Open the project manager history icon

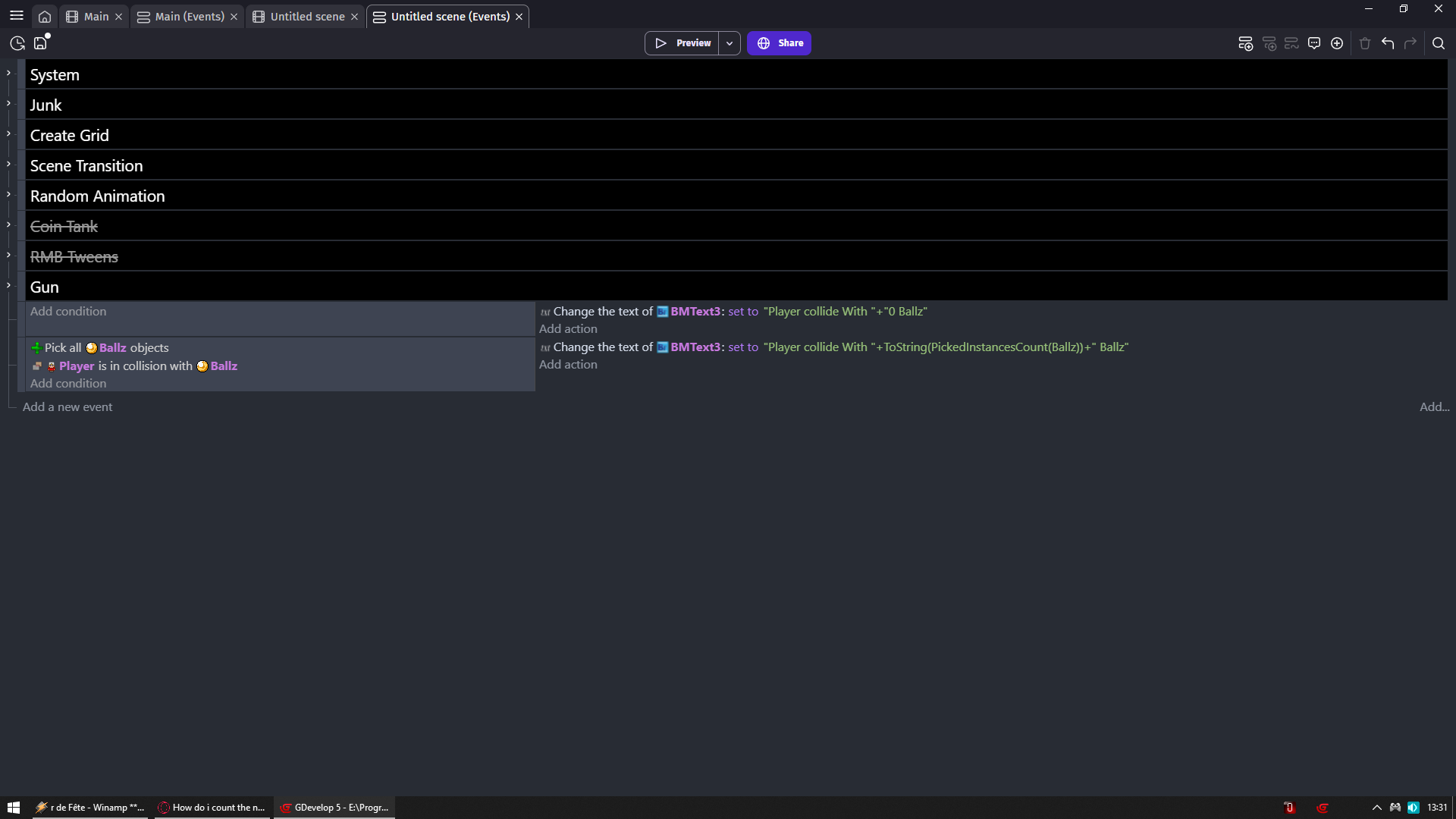coord(17,43)
